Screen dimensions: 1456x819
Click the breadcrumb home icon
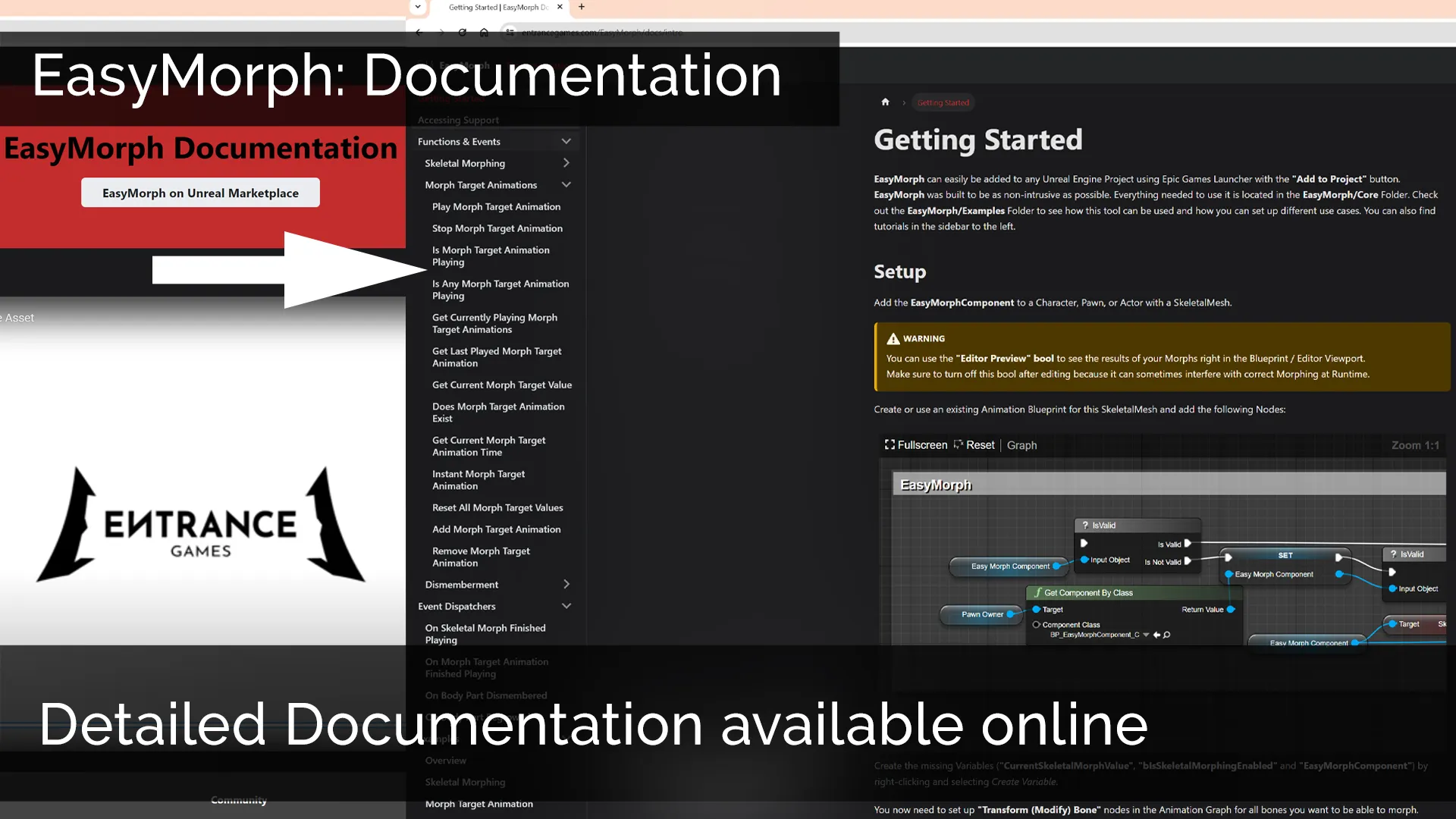point(885,102)
